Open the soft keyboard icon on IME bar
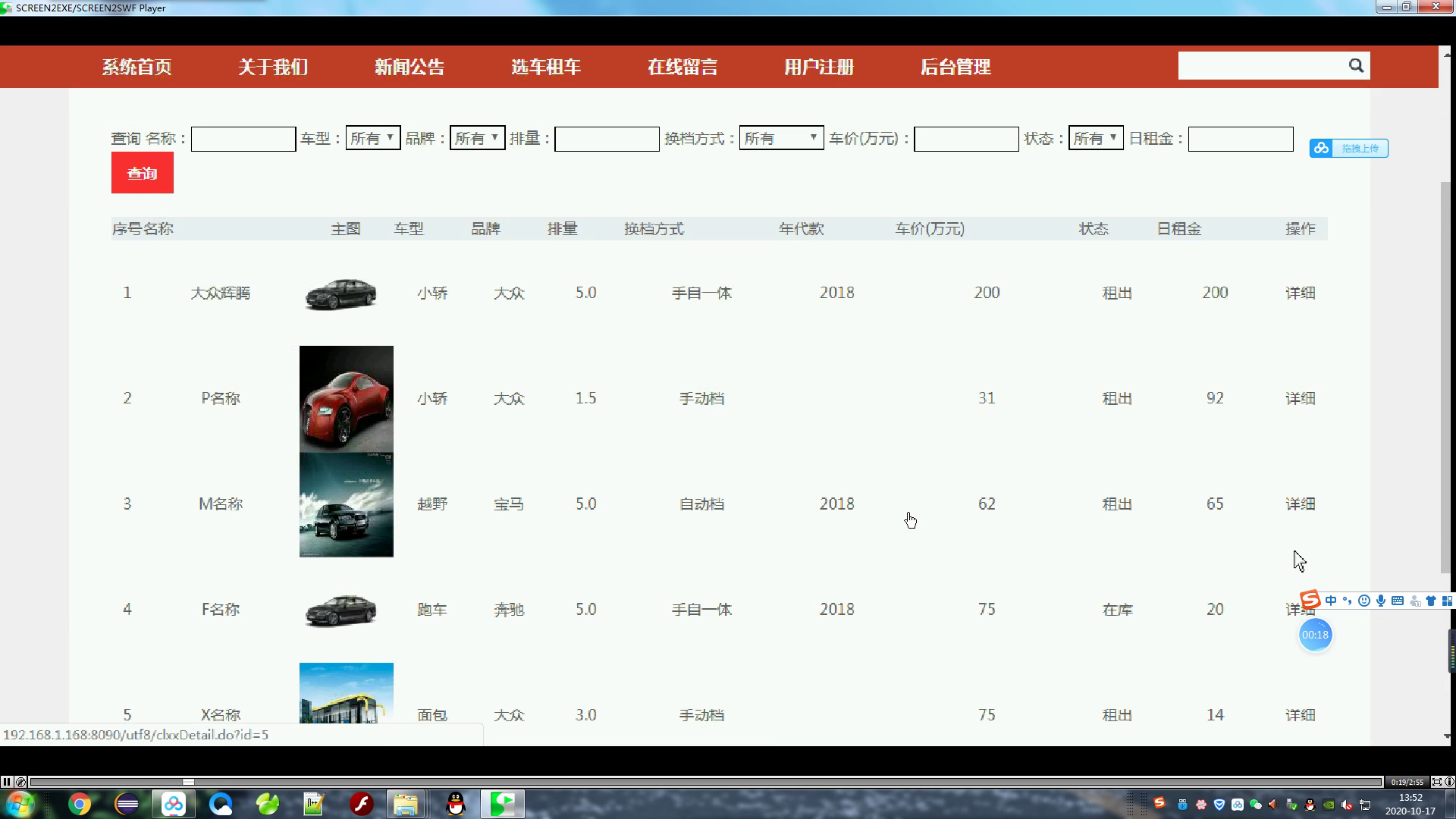Image resolution: width=1456 pixels, height=819 pixels. pyautogui.click(x=1398, y=601)
